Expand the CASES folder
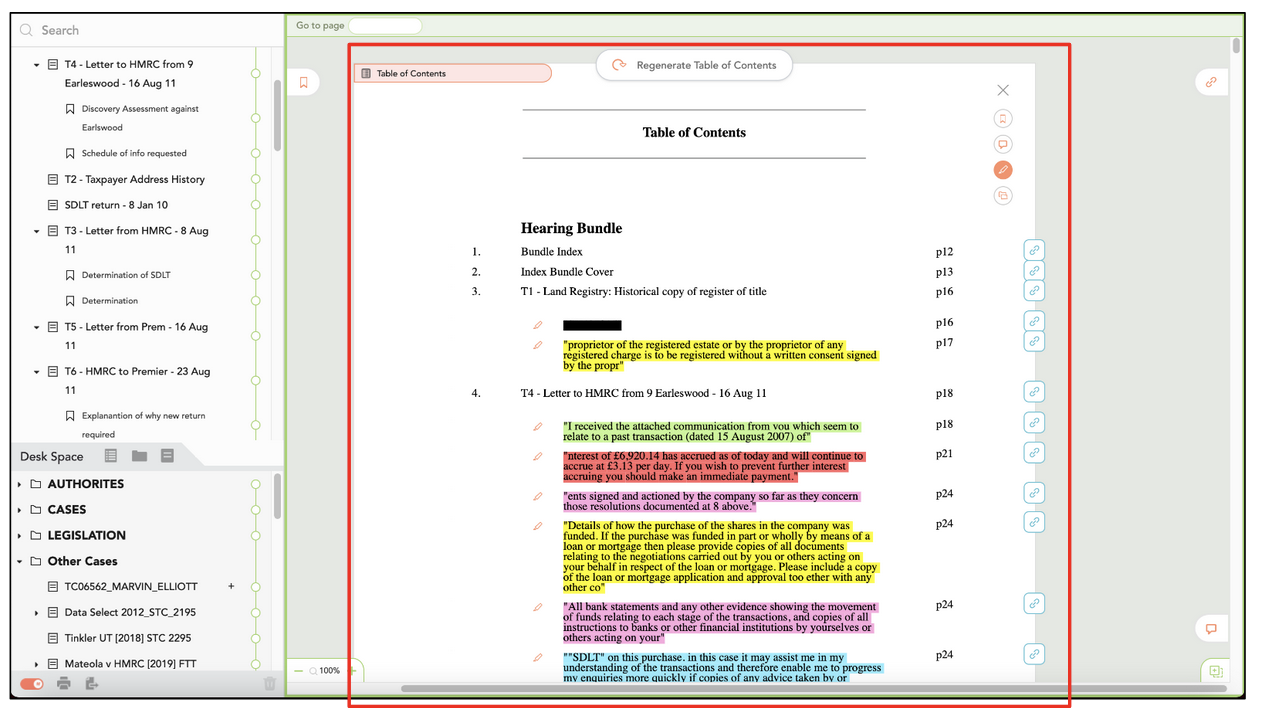 pyautogui.click(x=20, y=510)
